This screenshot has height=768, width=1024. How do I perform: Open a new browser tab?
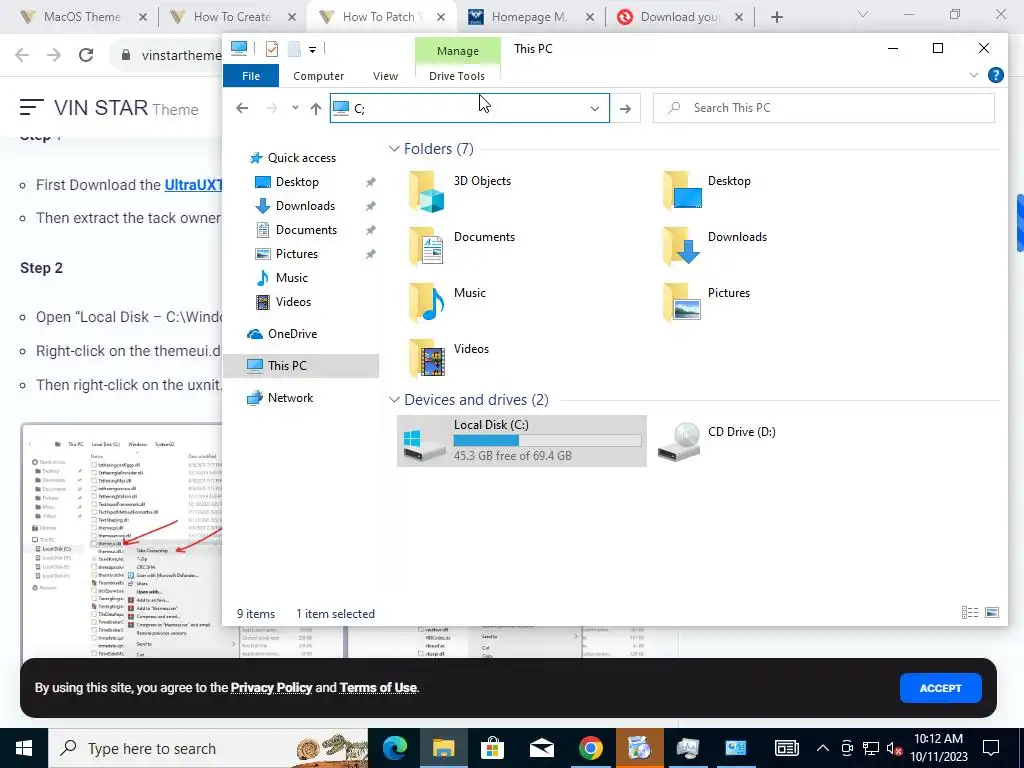point(776,17)
